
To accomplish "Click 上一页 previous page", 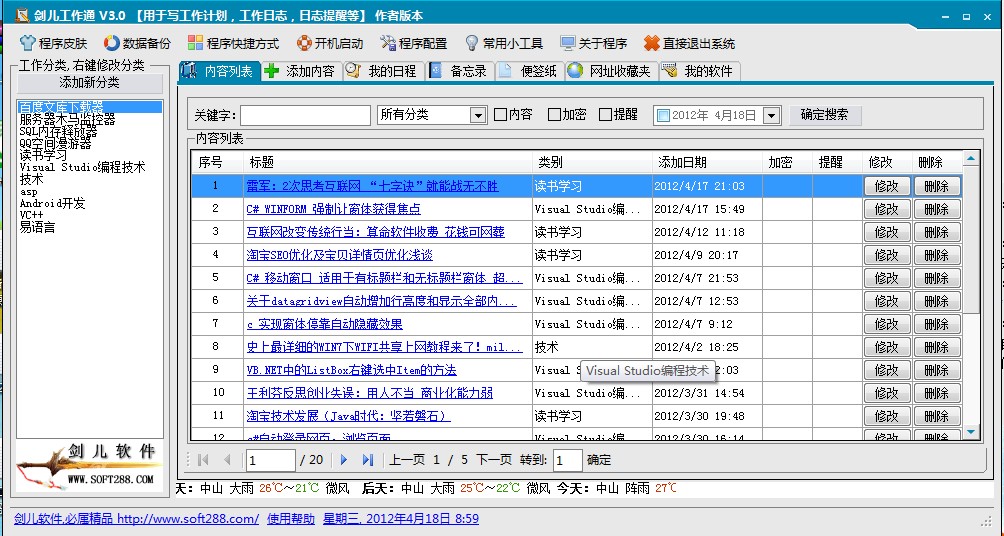I will point(407,460).
